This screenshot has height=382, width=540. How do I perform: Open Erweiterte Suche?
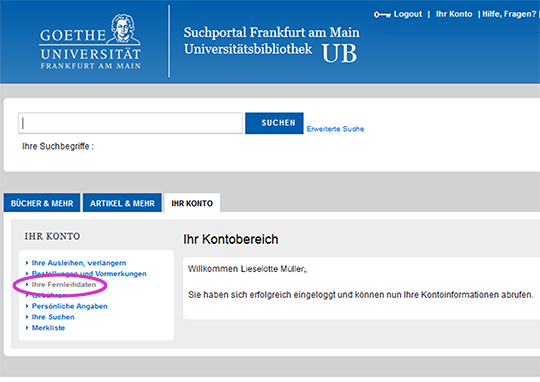click(335, 129)
